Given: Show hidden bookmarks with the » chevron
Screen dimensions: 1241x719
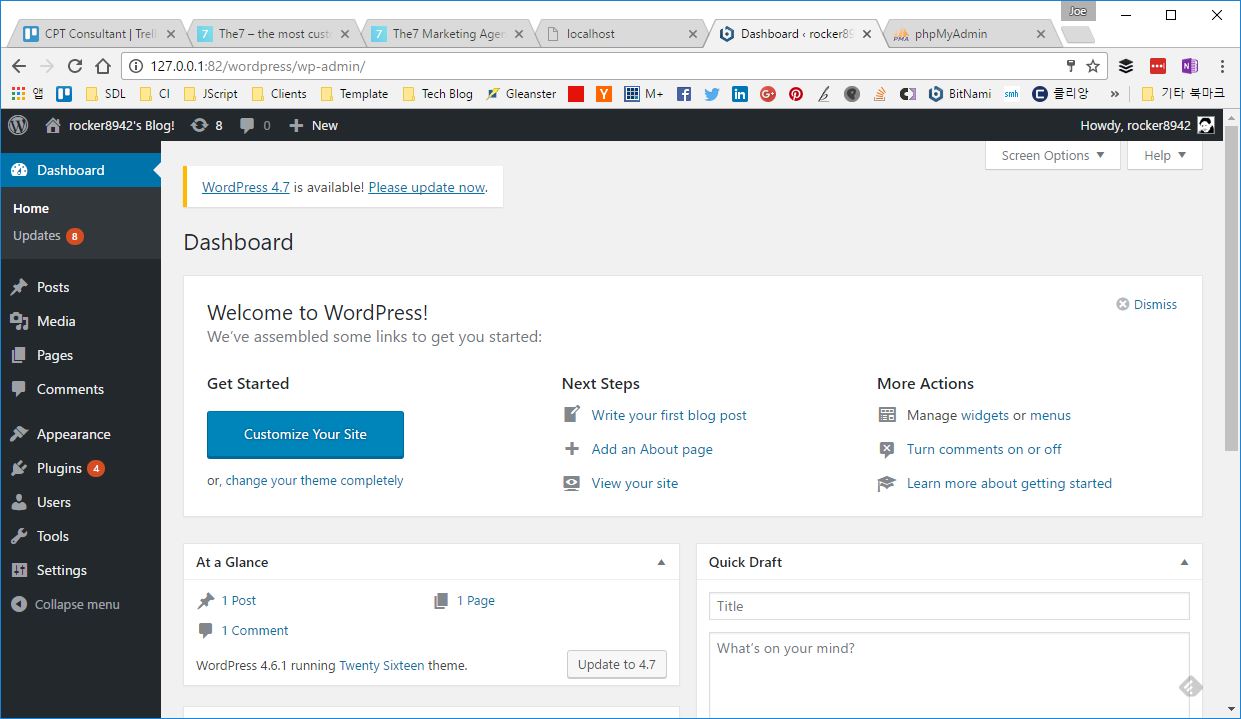Looking at the screenshot, I should tap(1115, 94).
